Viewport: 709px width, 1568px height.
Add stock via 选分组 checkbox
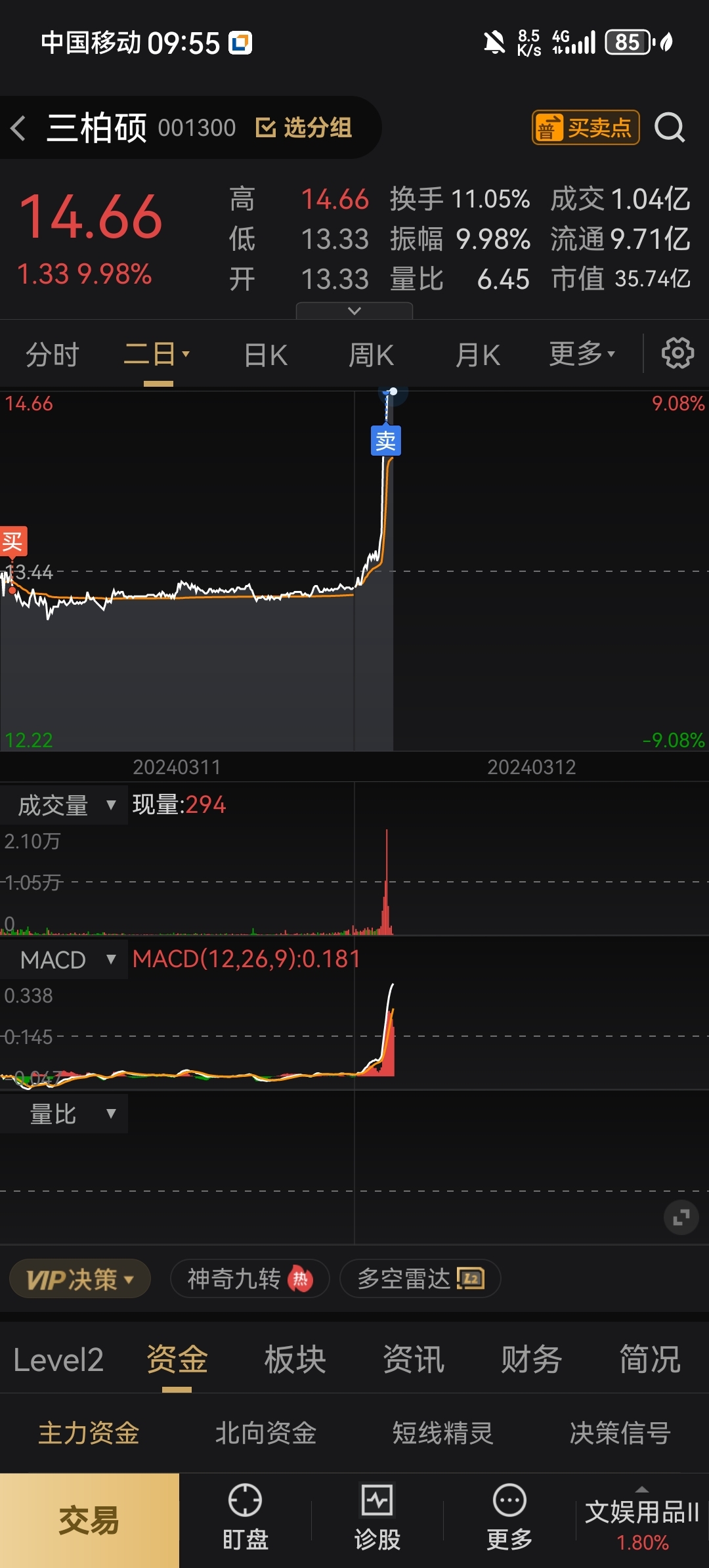point(303,127)
